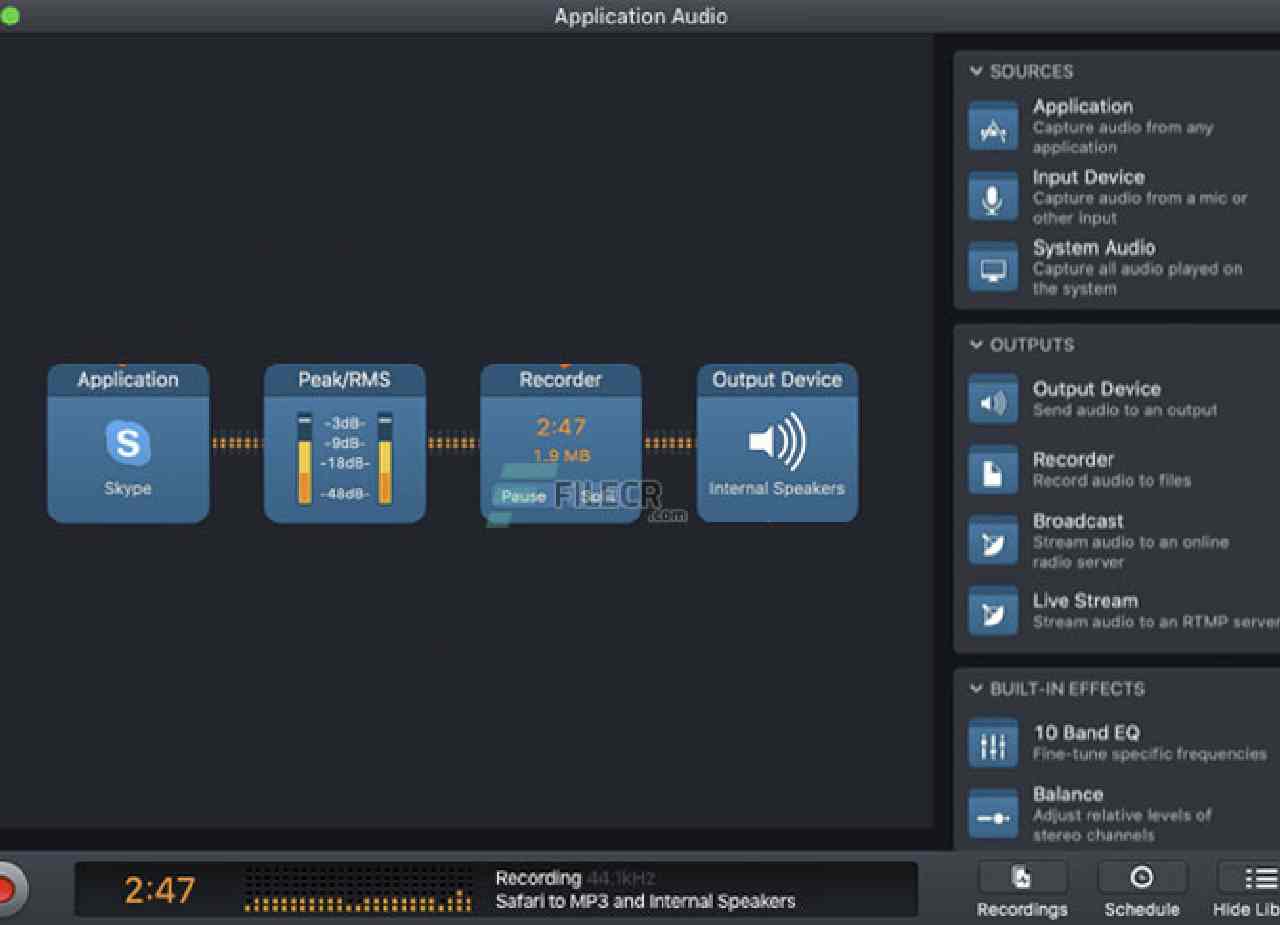Click the -48dB meter scale label
The image size is (1280, 925).
tap(345, 494)
